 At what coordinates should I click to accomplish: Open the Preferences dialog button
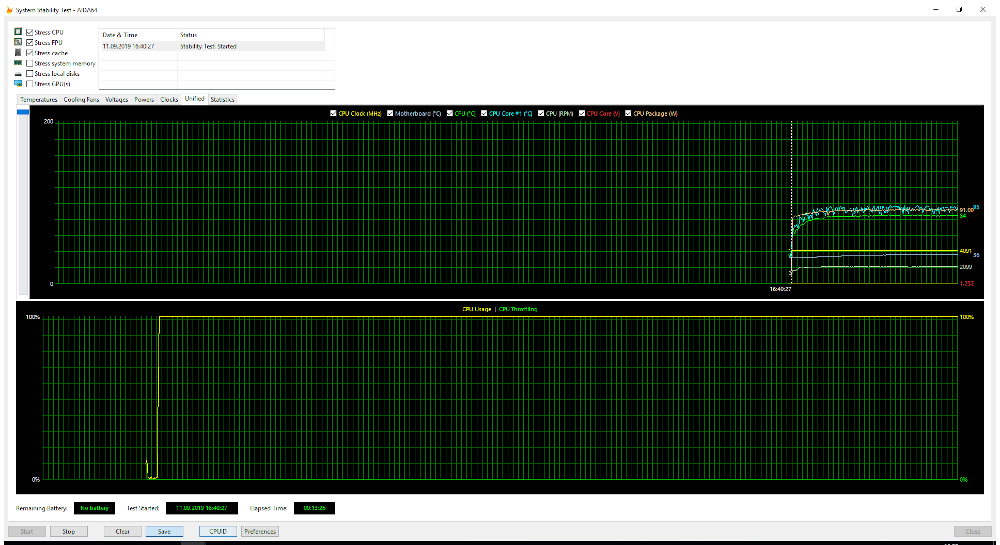tap(260, 531)
